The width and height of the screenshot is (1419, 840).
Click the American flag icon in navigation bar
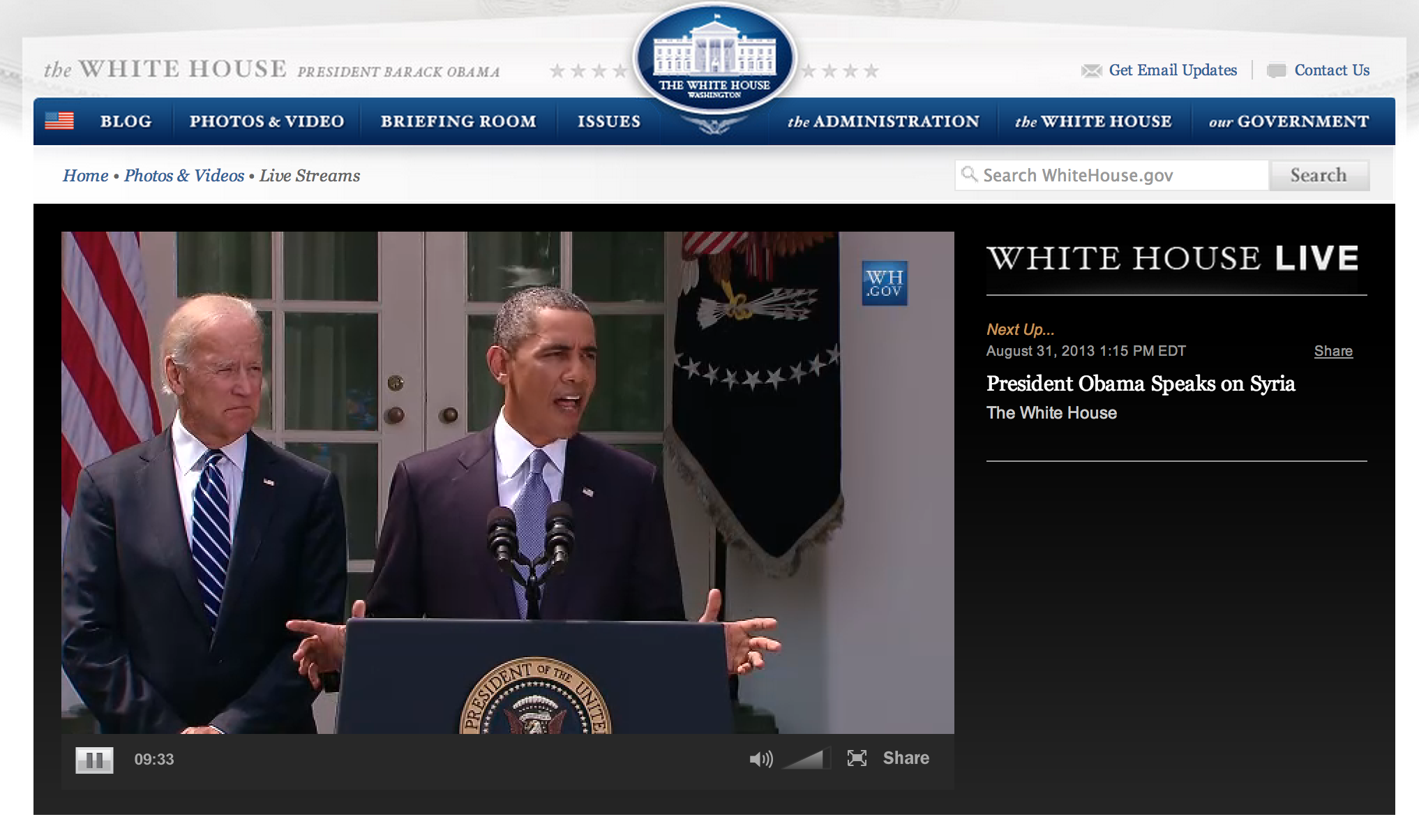point(59,121)
